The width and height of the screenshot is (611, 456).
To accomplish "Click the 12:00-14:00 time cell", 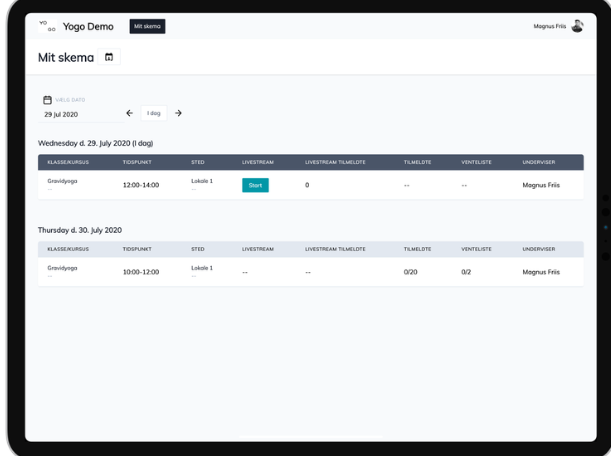I will (141, 185).
